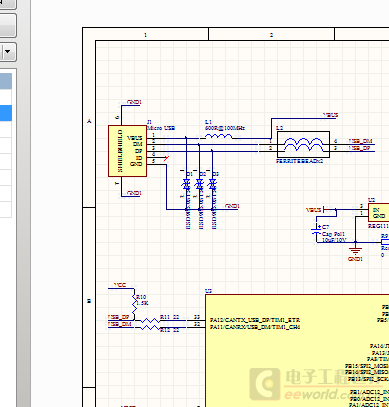The image size is (389, 407).
Task: Select the highlighted blue row in left list
Action: click(x=6, y=113)
